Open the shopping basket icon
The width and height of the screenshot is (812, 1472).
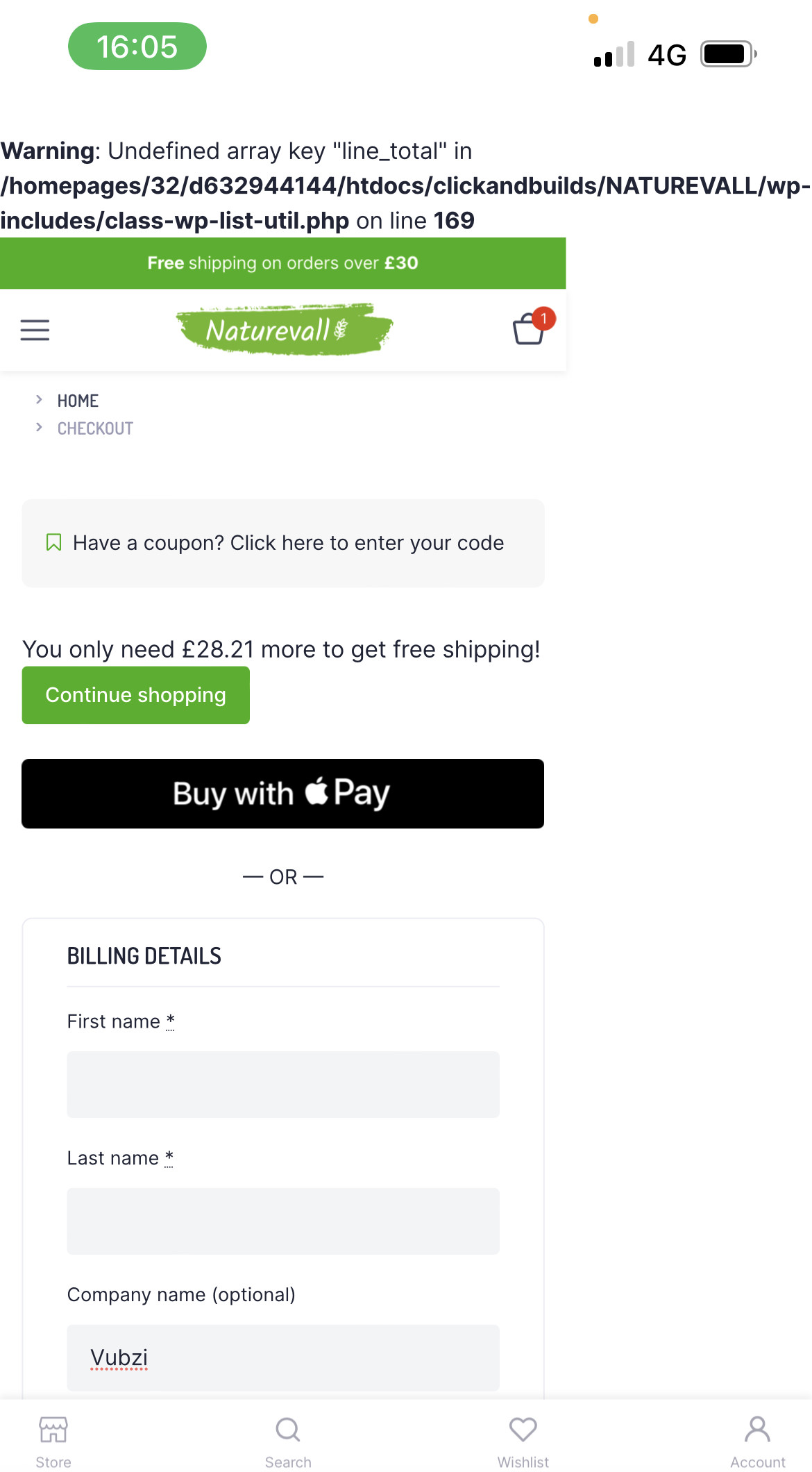tap(528, 328)
